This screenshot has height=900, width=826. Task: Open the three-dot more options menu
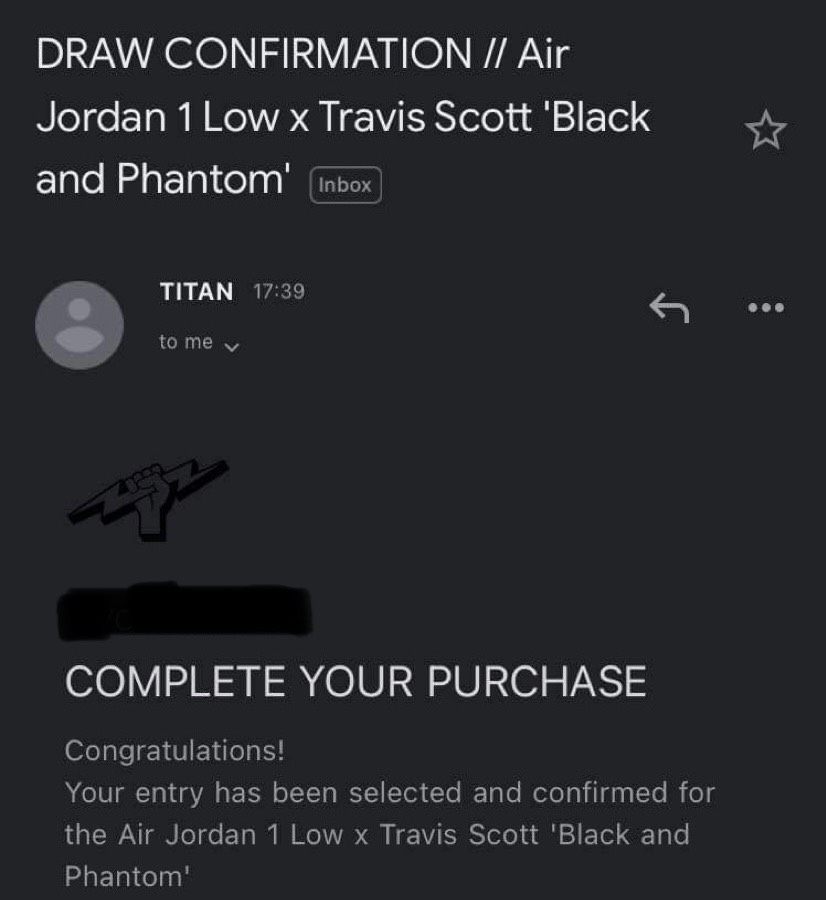[767, 308]
